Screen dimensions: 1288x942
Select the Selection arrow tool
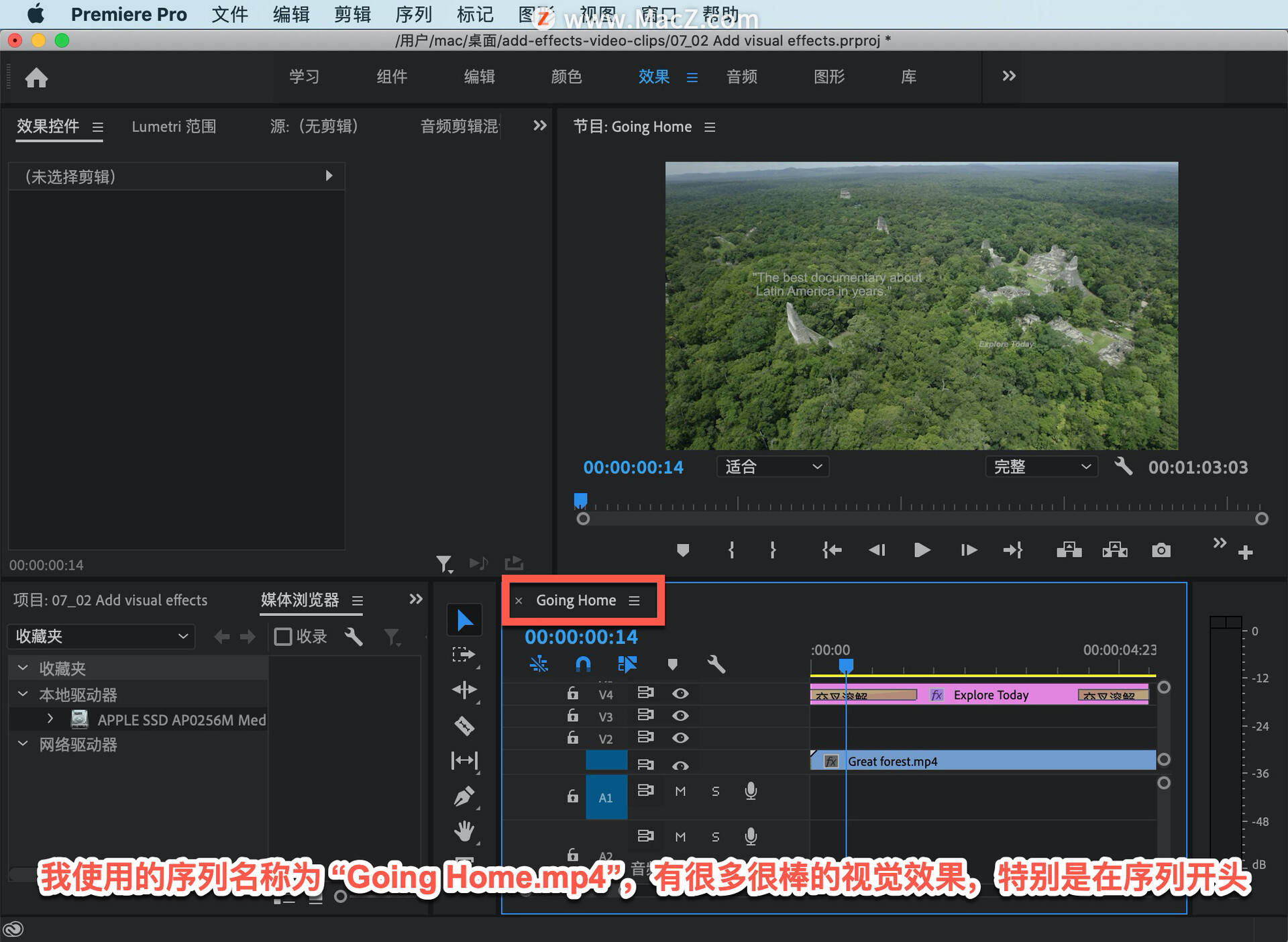point(464,620)
